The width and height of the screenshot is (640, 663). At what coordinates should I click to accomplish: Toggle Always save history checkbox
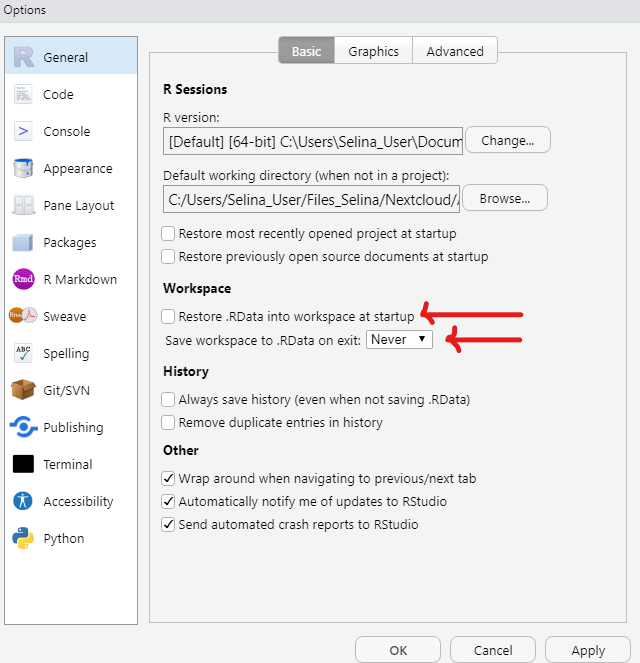169,400
